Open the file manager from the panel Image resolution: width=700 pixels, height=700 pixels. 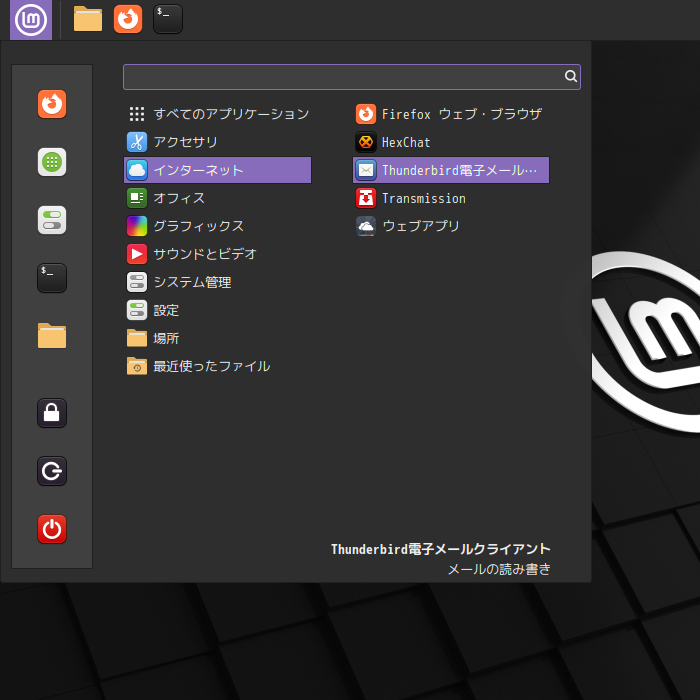click(88, 19)
